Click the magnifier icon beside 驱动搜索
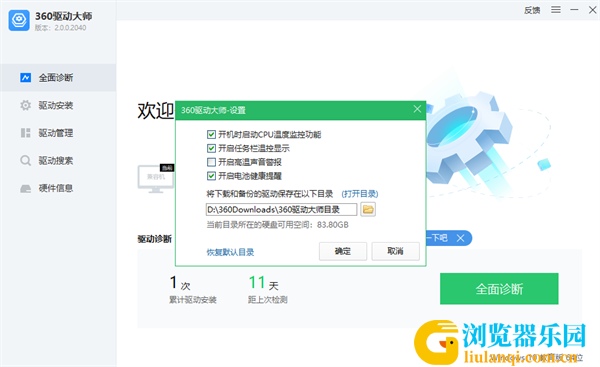600x367 pixels. [26, 160]
